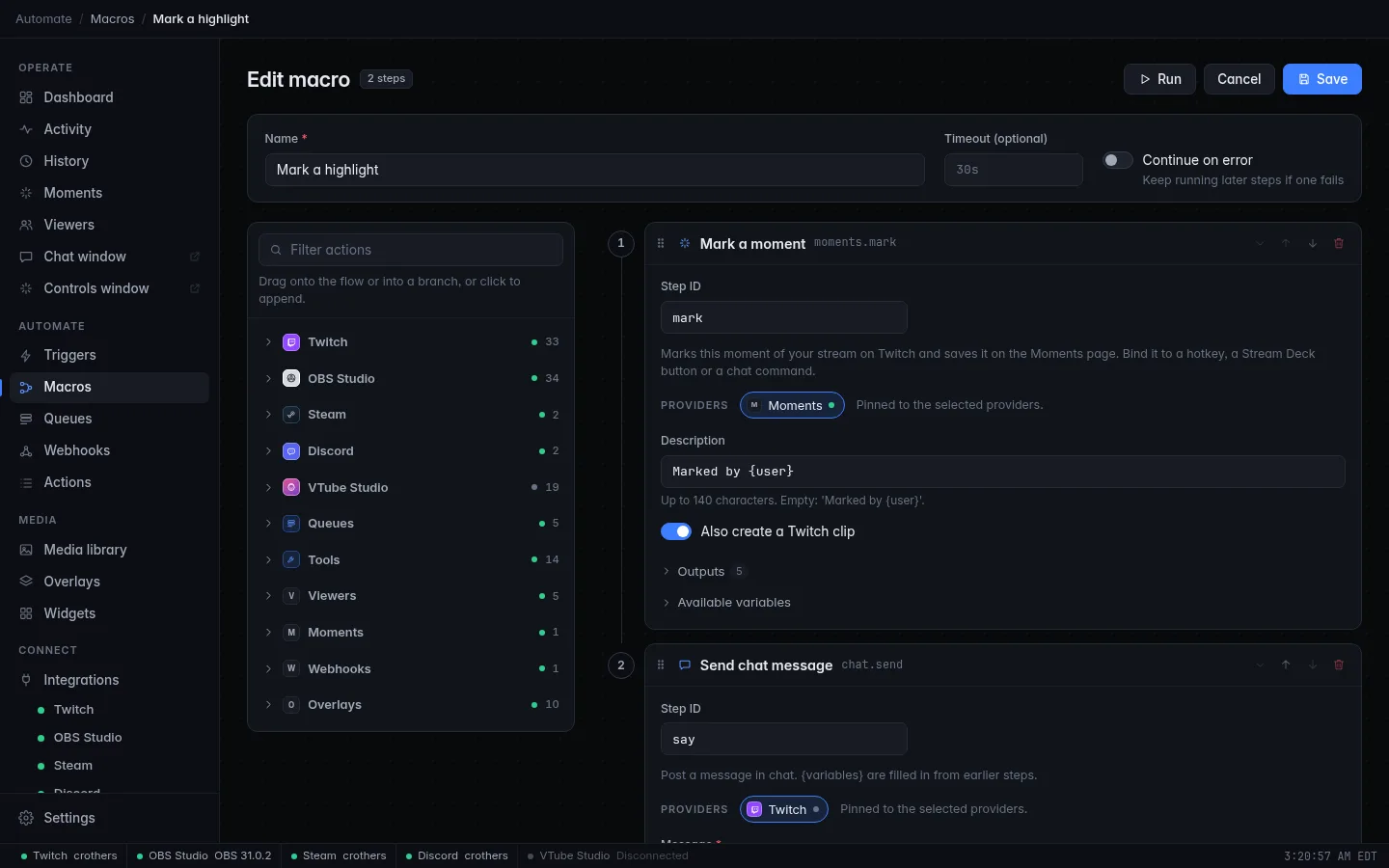This screenshot has height=868, width=1389.
Task: Click the Save button
Action: point(1322,79)
